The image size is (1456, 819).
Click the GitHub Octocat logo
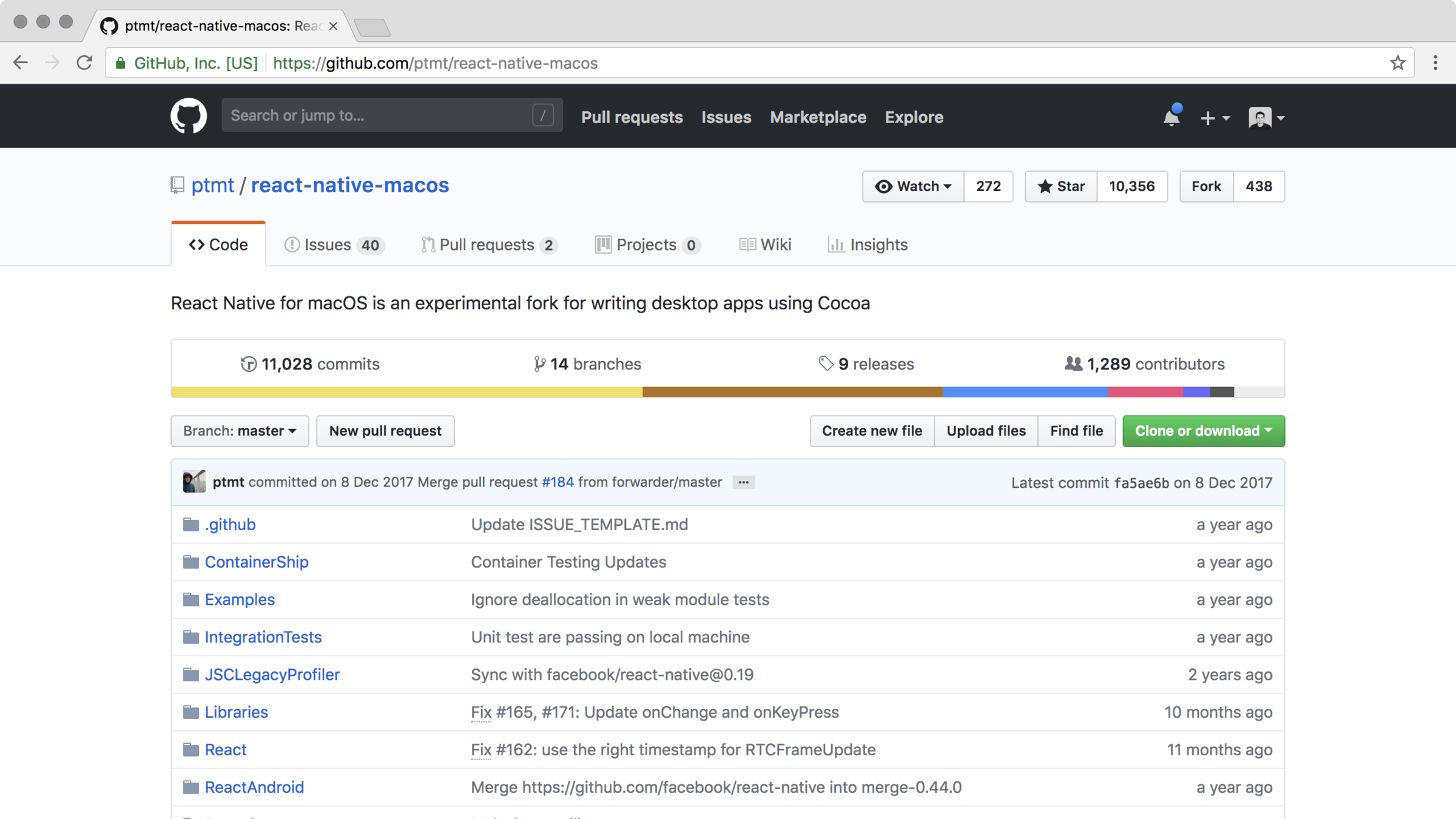coord(188,116)
